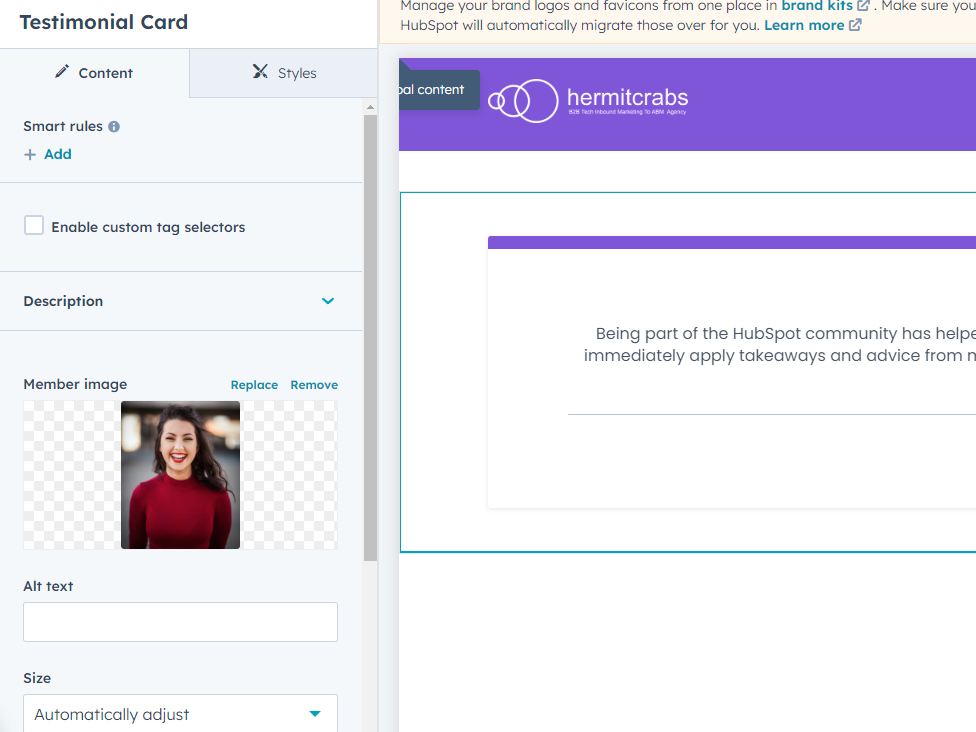Open the Size dropdown
This screenshot has height=732, width=976.
(x=180, y=714)
